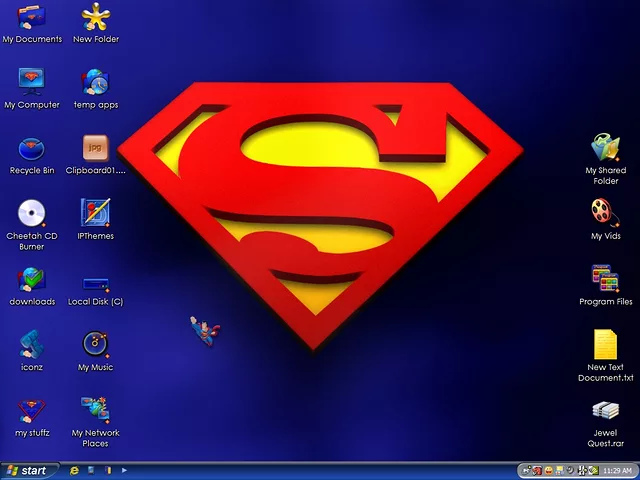Open the temp apps folder icon
640x480 pixels.
[95, 82]
